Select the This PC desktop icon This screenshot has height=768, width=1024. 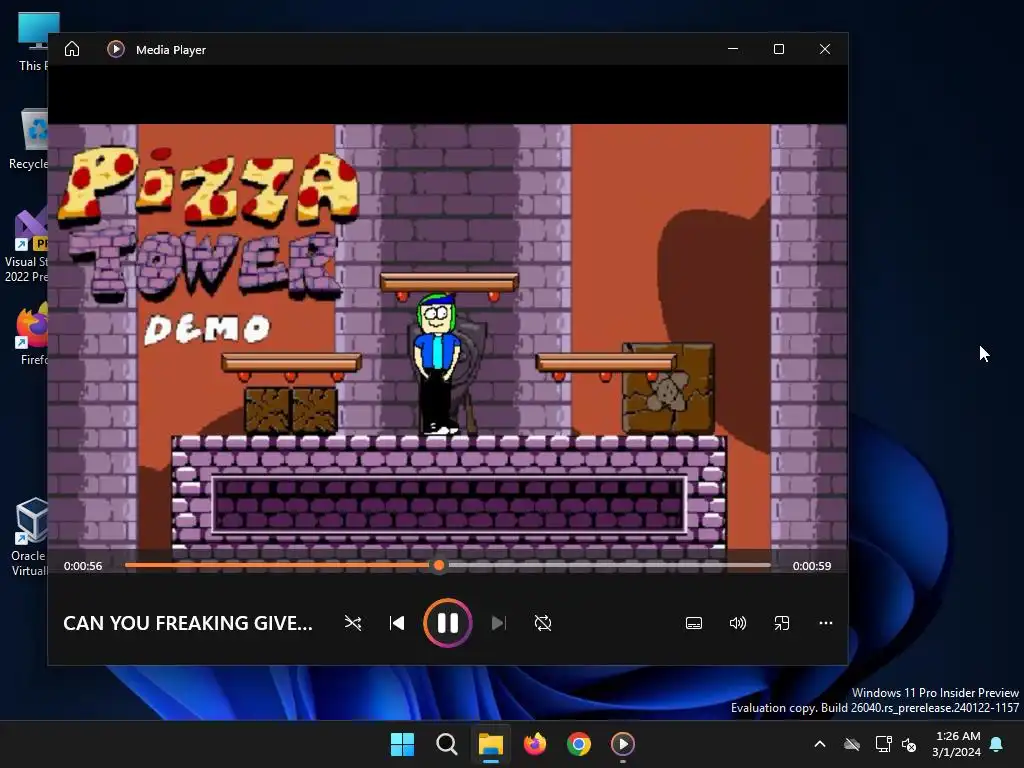point(33,42)
